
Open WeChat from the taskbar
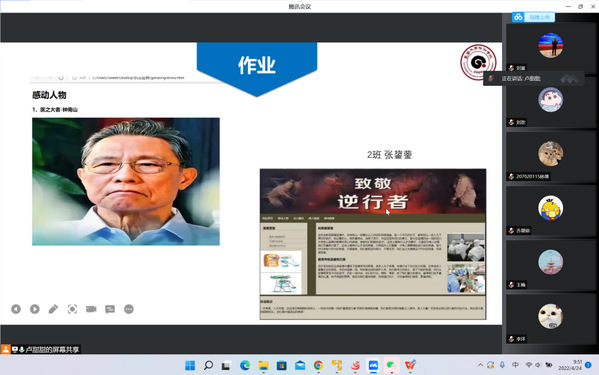(391, 365)
